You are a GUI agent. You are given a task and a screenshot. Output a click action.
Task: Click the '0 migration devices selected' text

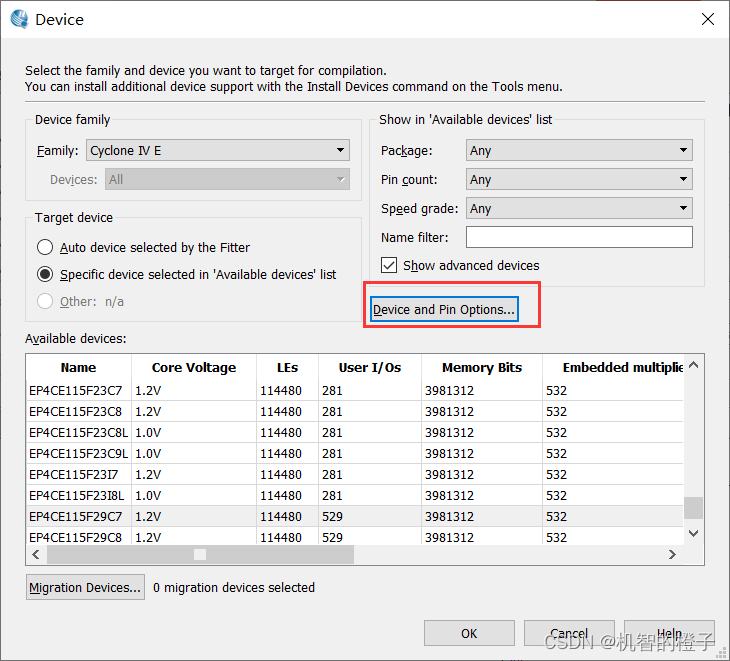click(234, 587)
